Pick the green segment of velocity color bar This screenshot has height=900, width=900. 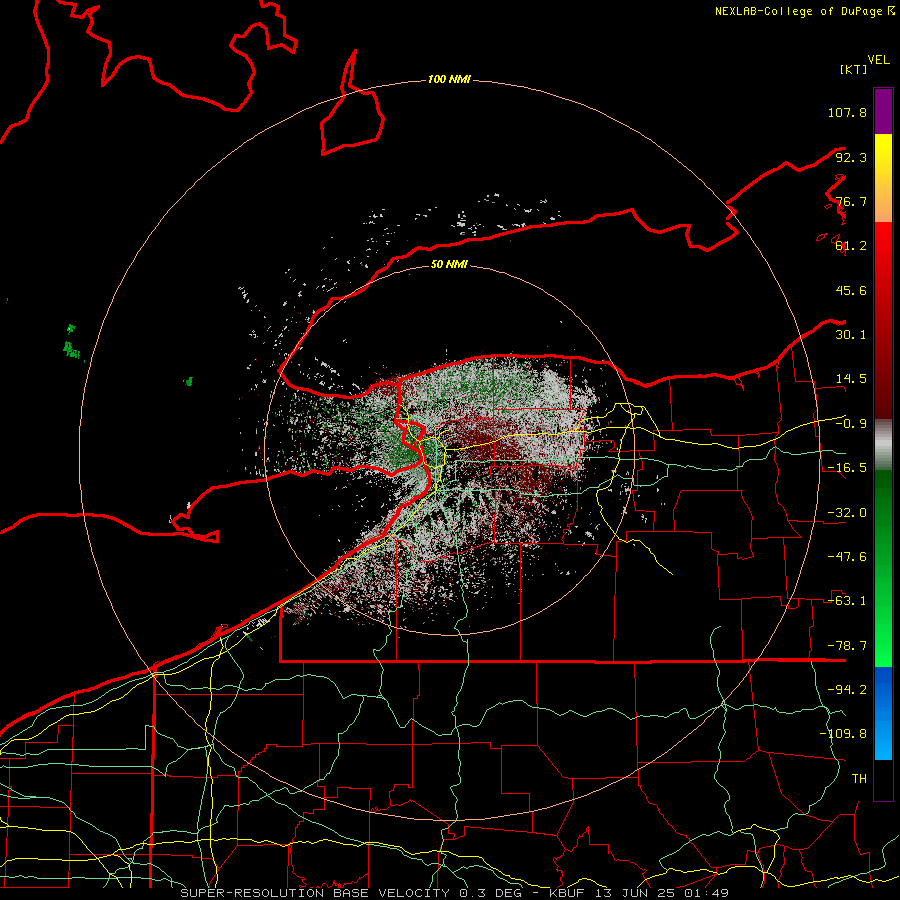click(883, 569)
